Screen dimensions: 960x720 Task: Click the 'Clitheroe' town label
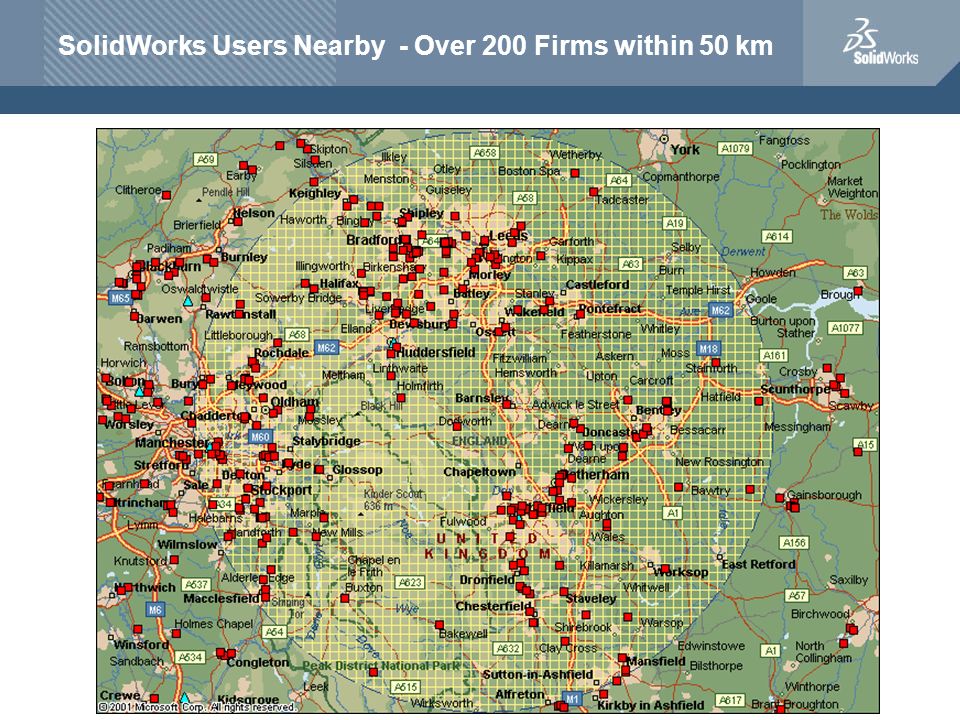point(138,190)
